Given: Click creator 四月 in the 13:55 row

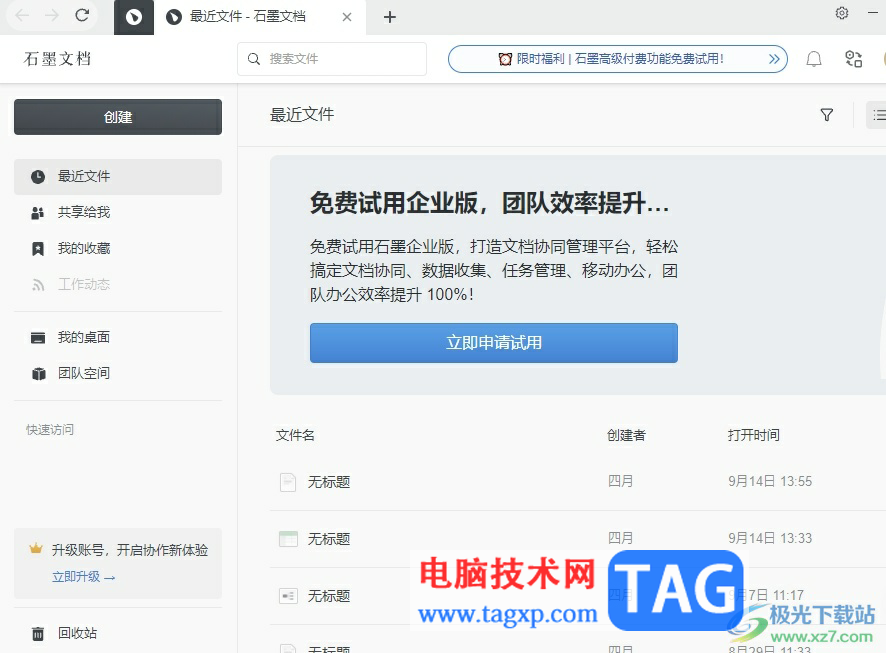Looking at the screenshot, I should click(620, 481).
